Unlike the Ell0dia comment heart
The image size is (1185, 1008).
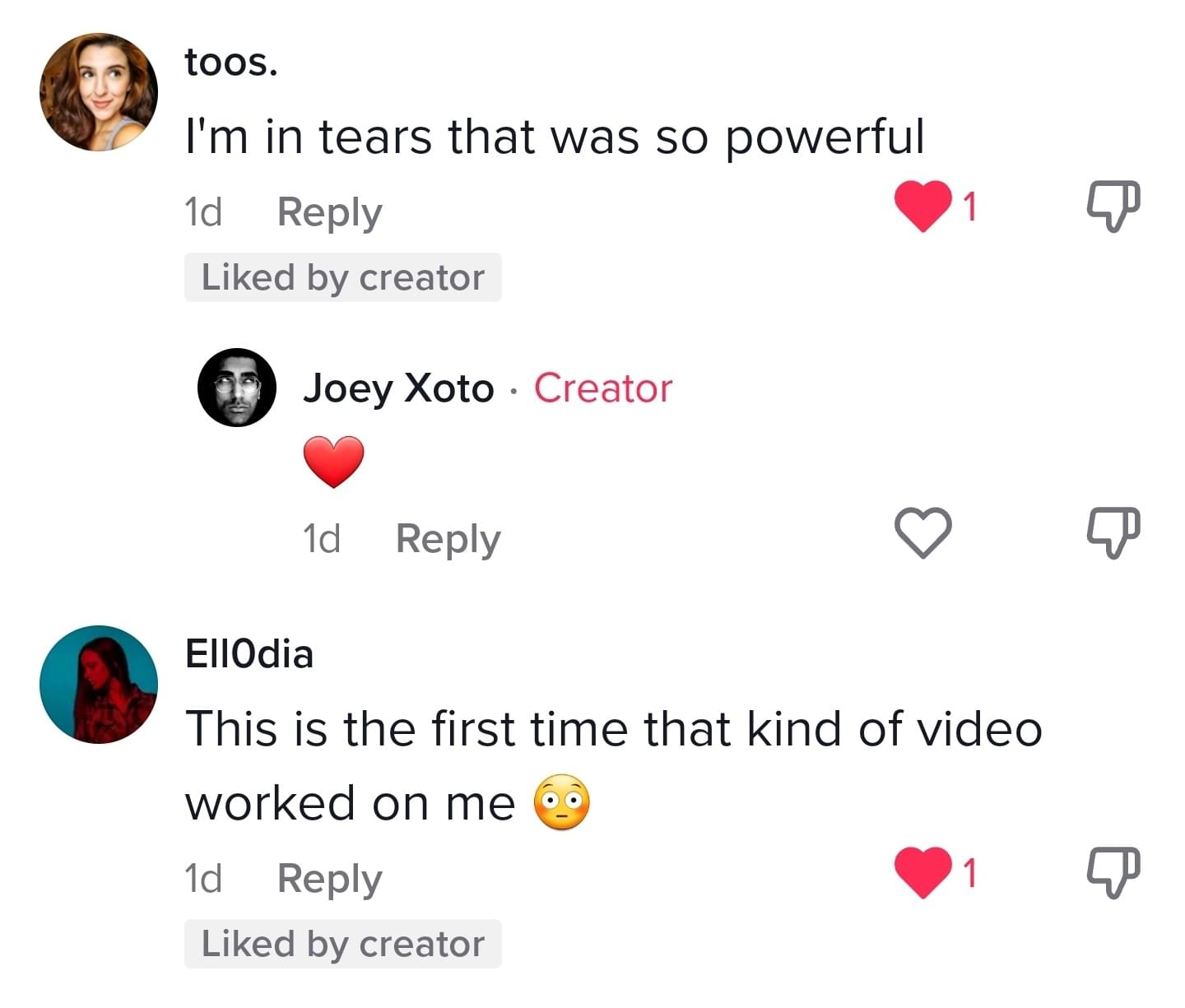923,872
